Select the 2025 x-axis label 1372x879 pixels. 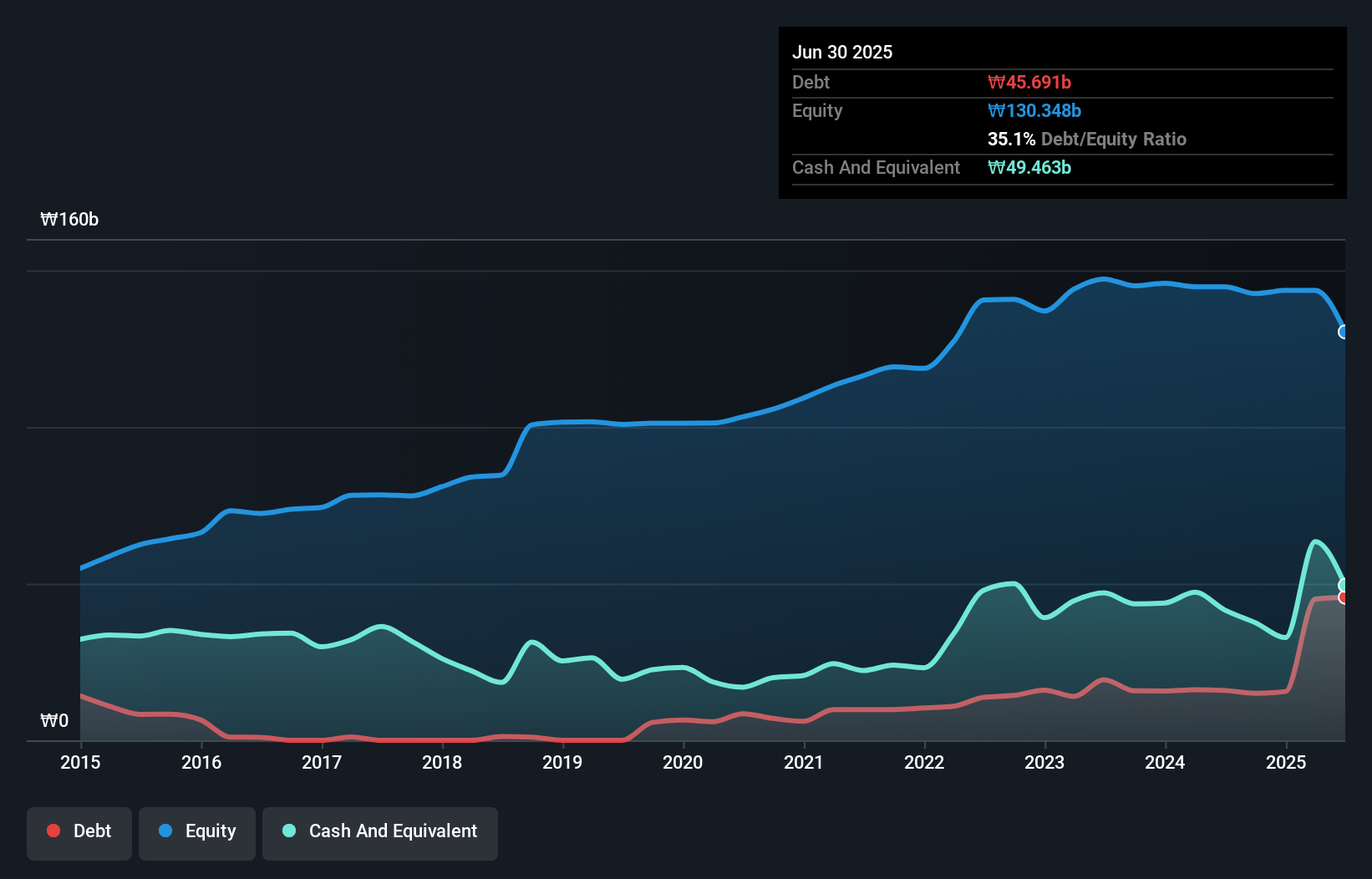pos(1286,762)
